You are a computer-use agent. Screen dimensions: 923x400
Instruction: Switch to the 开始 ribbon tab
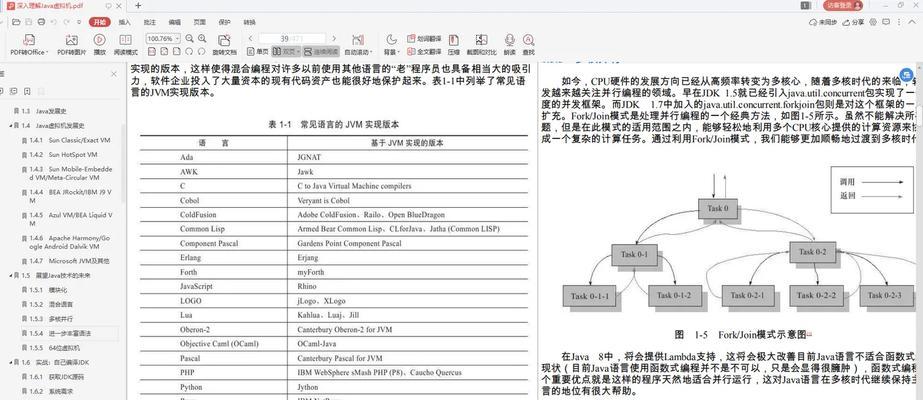(x=99, y=22)
